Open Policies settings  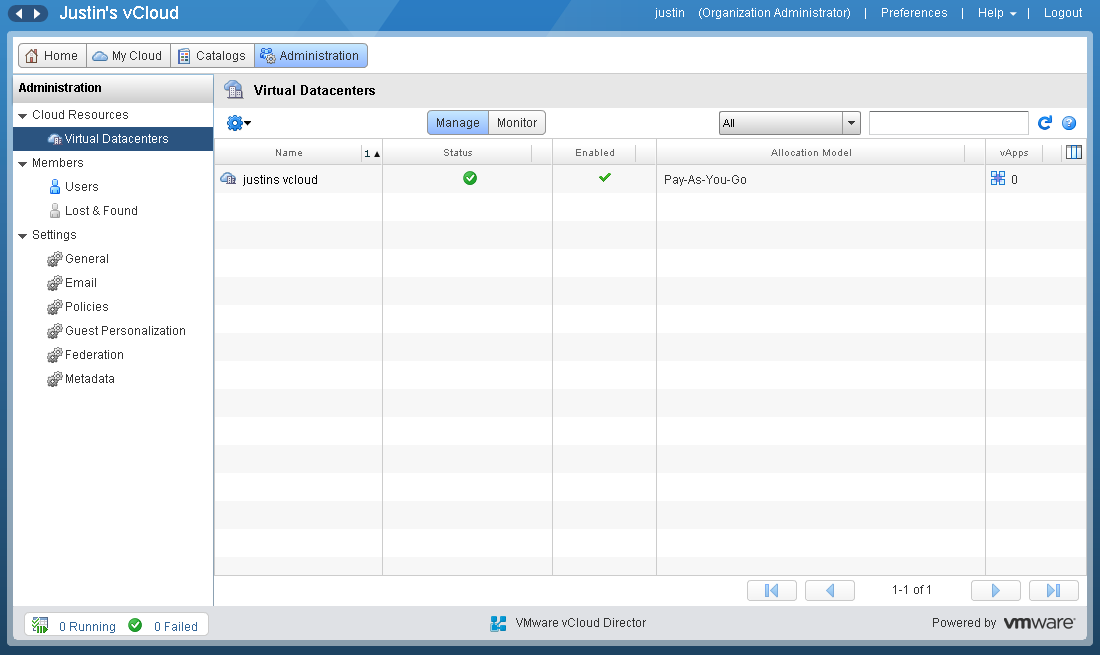(86, 306)
